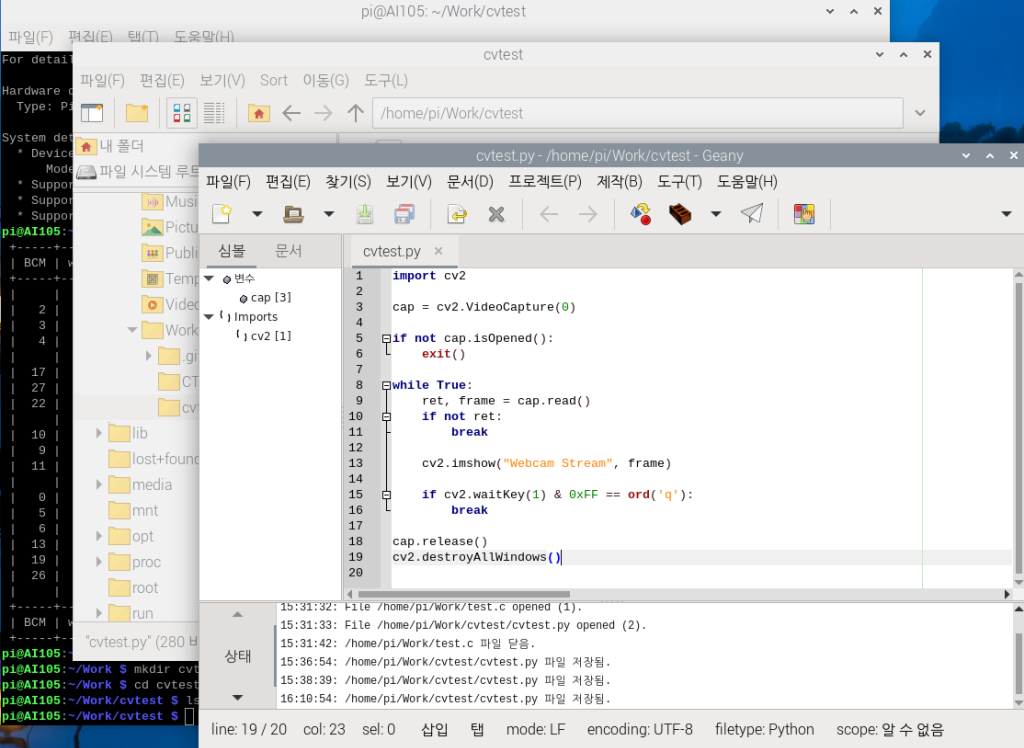The width and height of the screenshot is (1024, 748).
Task: Reload the current file icon
Action: (x=456, y=214)
